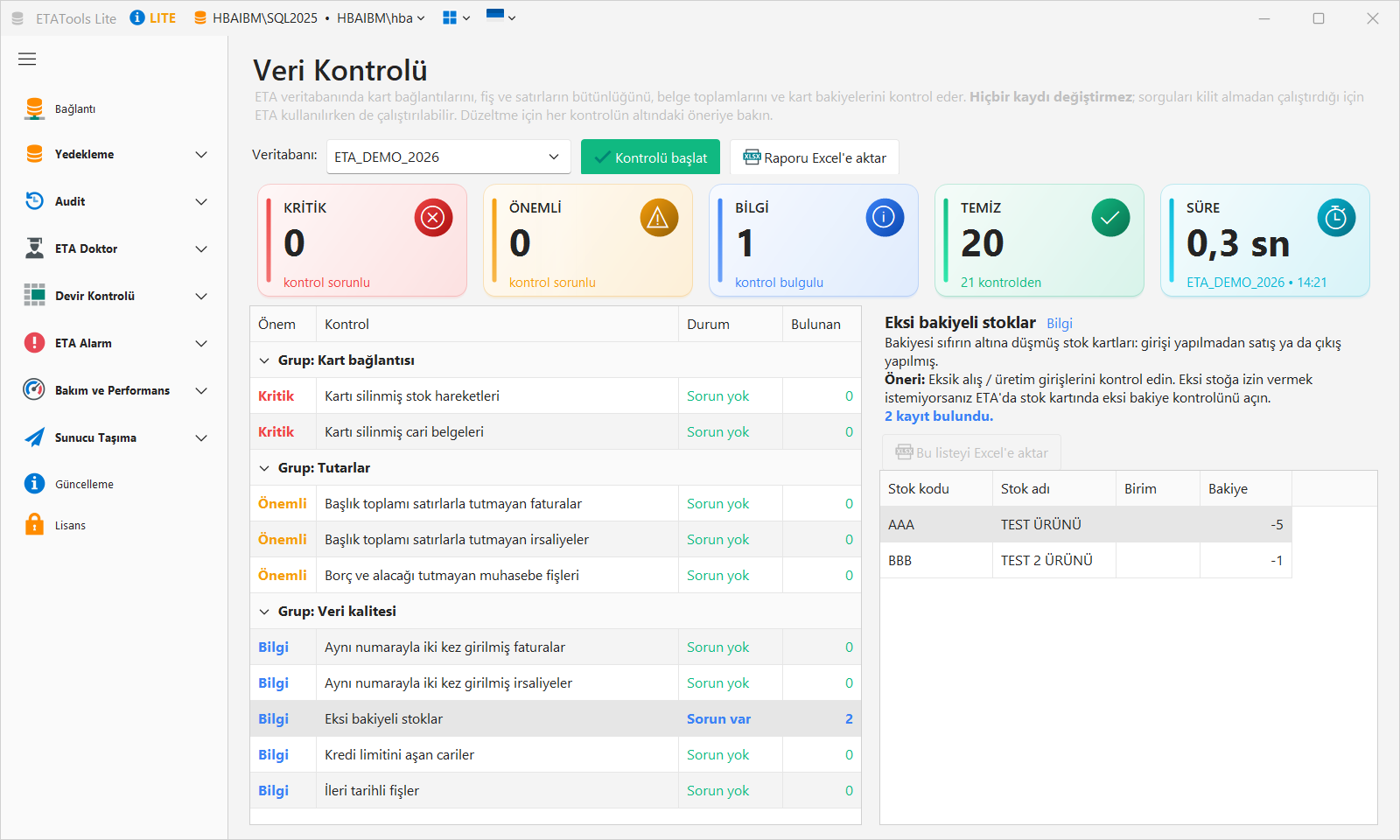Sort by the Durum column header
This screenshot has width=1400, height=840.
pos(730,324)
